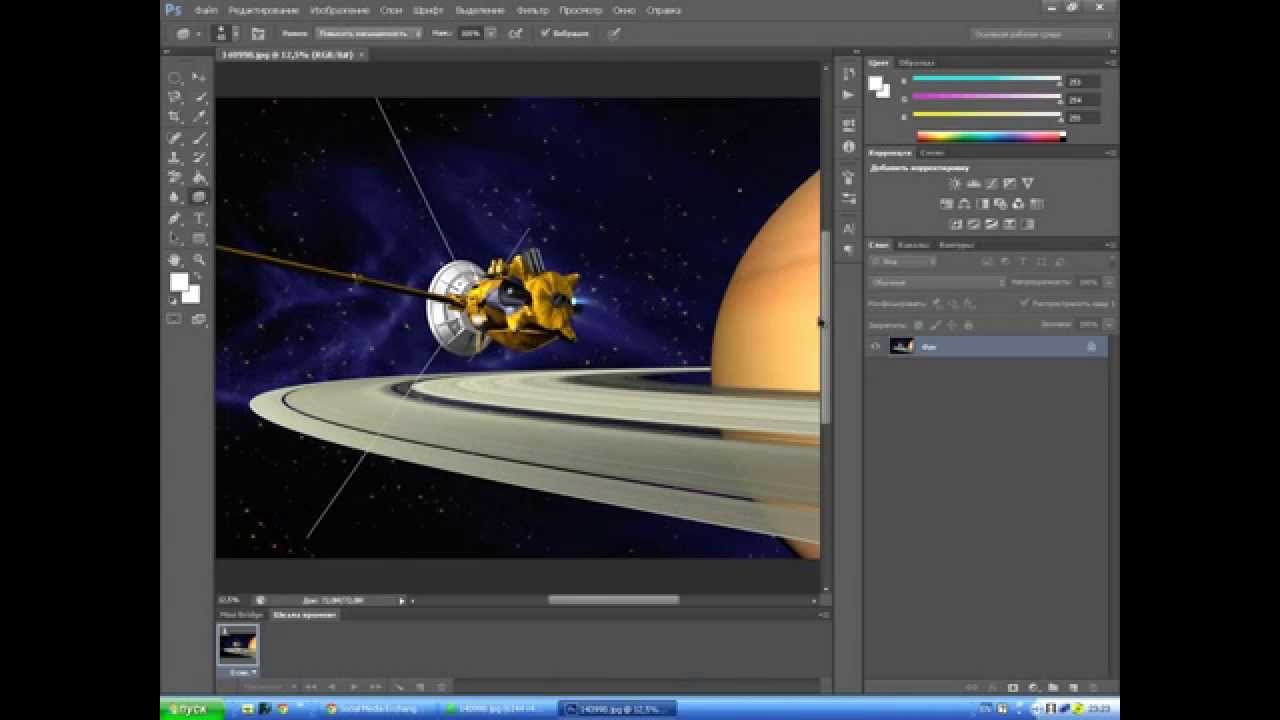
Task: Select the active Sponge tool
Action: click(x=200, y=198)
